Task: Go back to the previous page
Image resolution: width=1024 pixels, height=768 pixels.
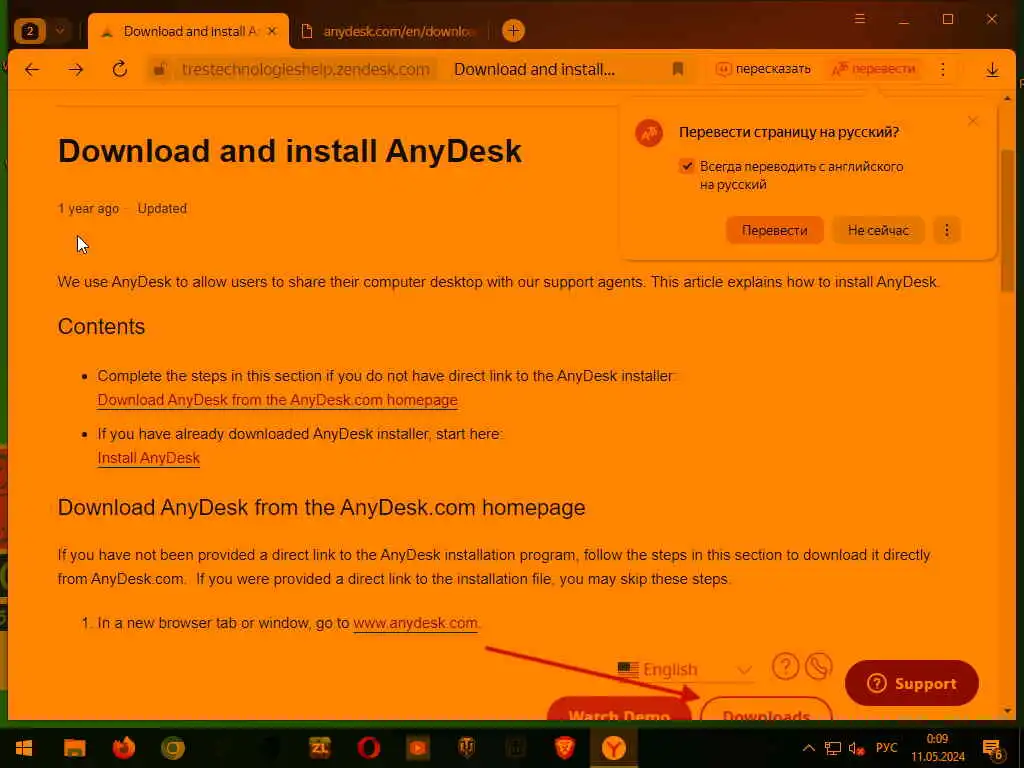Action: [x=31, y=69]
